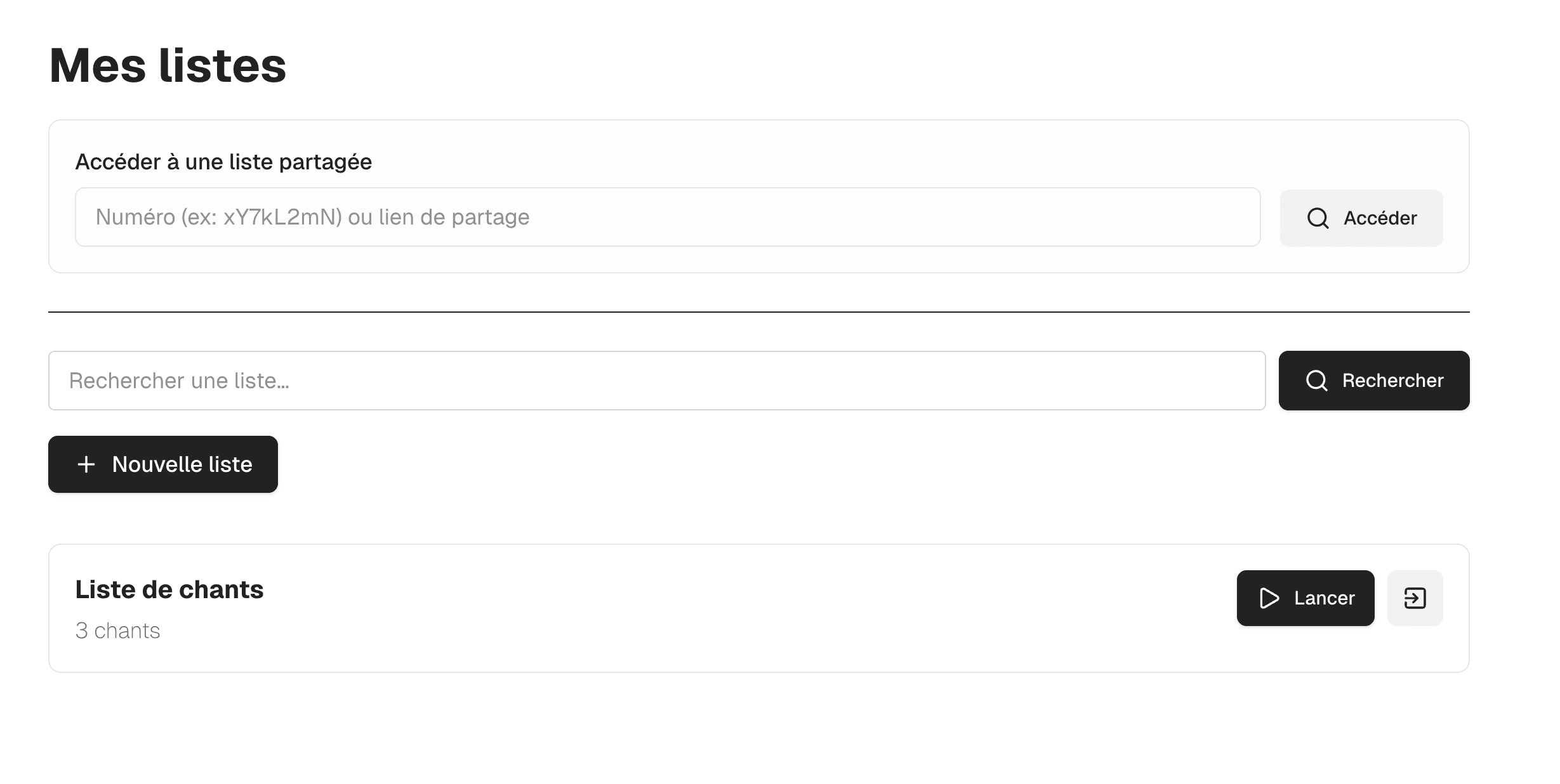
Task: Click the 'Accéder à une liste partagée' heading
Action: coord(223,162)
